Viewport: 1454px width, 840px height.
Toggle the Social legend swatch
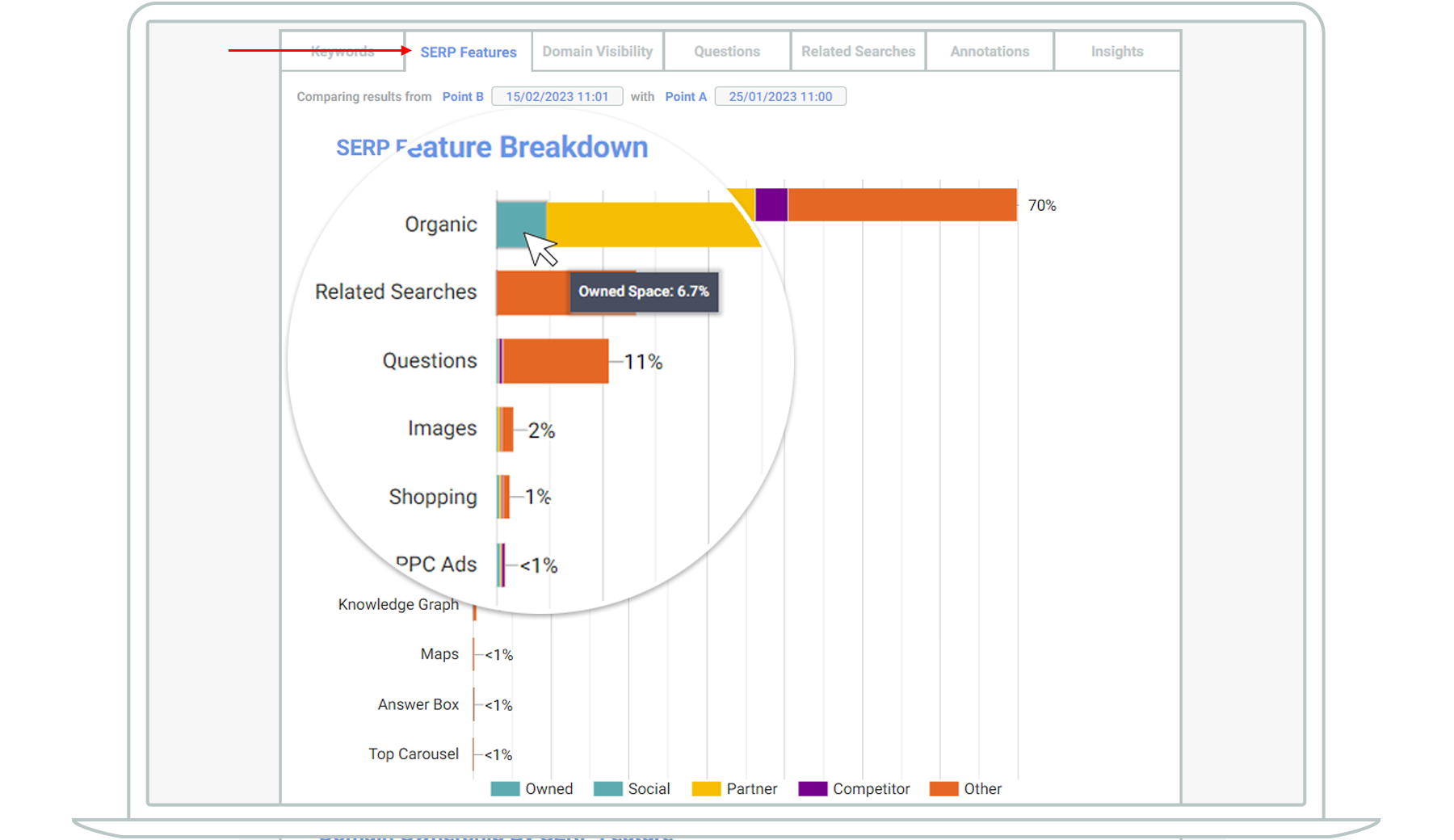tap(608, 789)
